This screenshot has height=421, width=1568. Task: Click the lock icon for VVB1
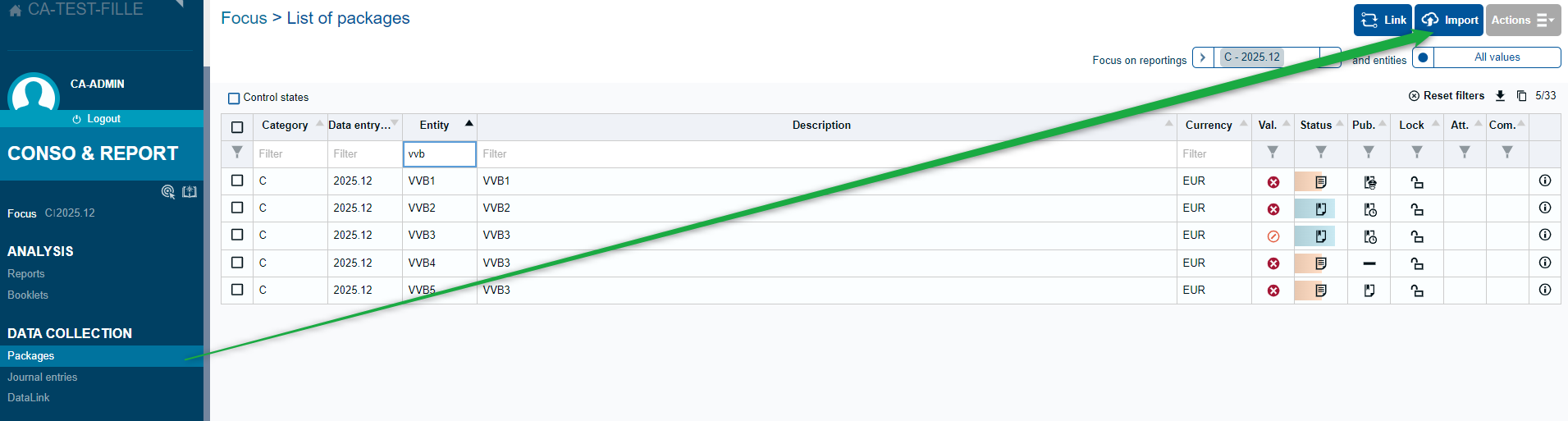point(1417,182)
